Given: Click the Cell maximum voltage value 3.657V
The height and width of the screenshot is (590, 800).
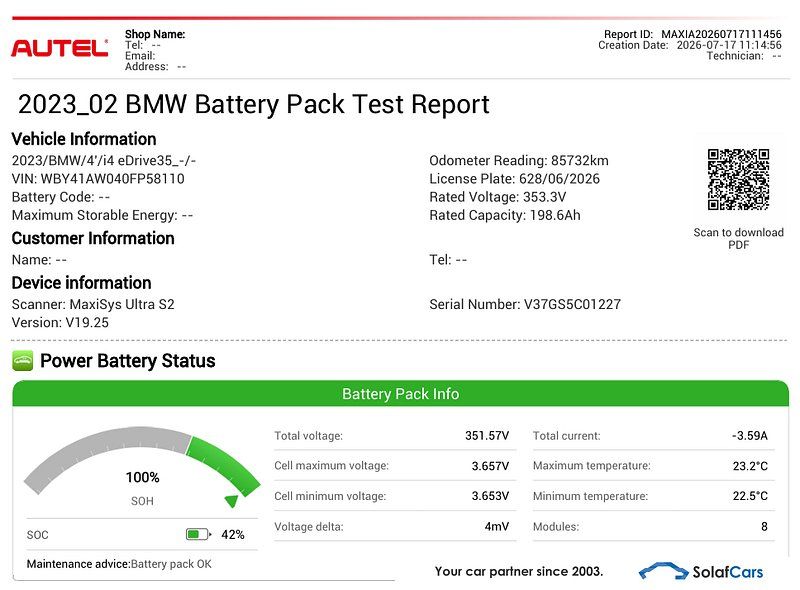Looking at the screenshot, I should 490,465.
